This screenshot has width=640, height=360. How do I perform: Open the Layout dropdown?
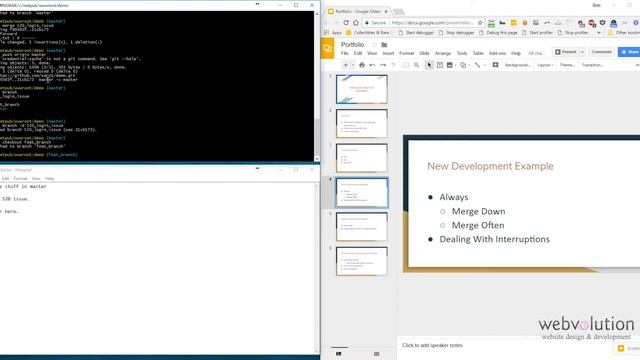tap(545, 65)
